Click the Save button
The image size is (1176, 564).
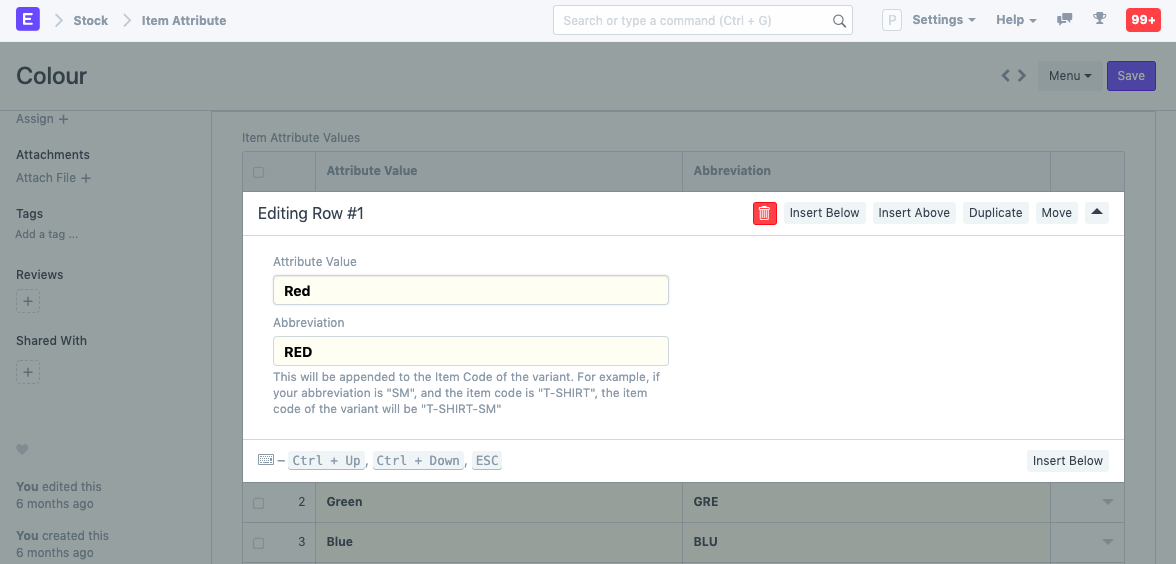click(1131, 76)
